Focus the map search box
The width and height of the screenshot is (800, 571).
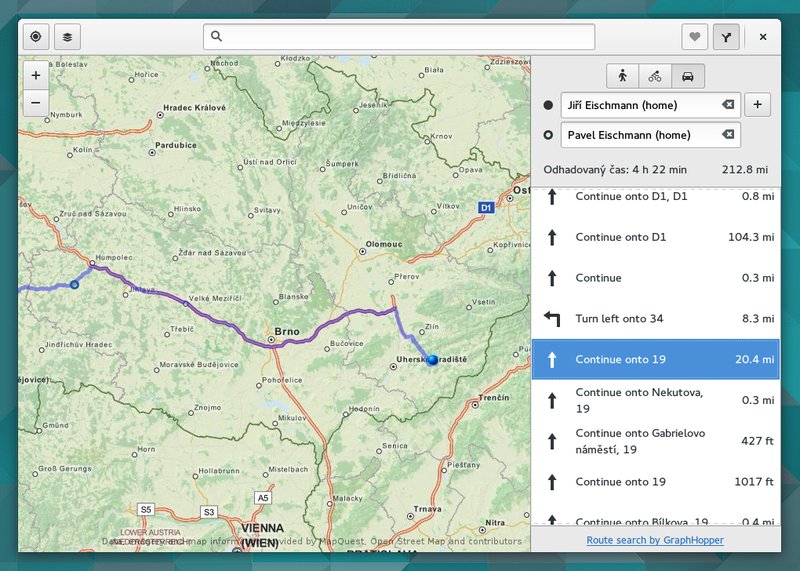point(399,37)
